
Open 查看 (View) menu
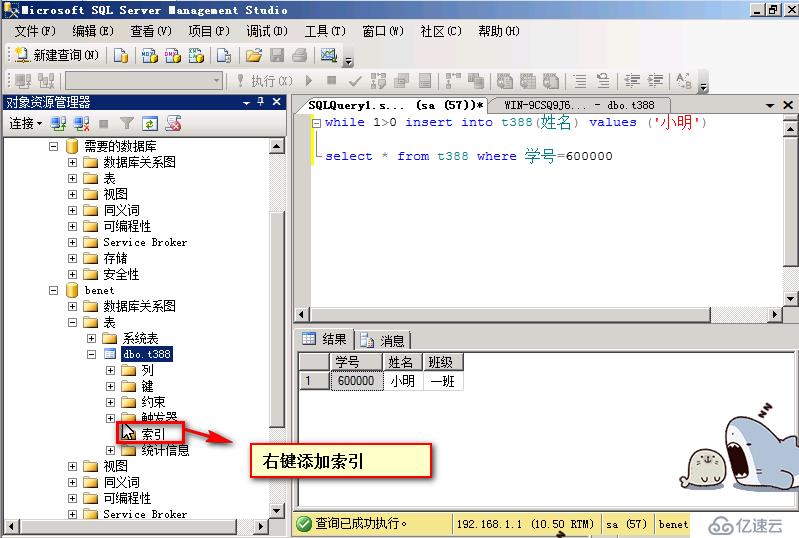[151, 31]
